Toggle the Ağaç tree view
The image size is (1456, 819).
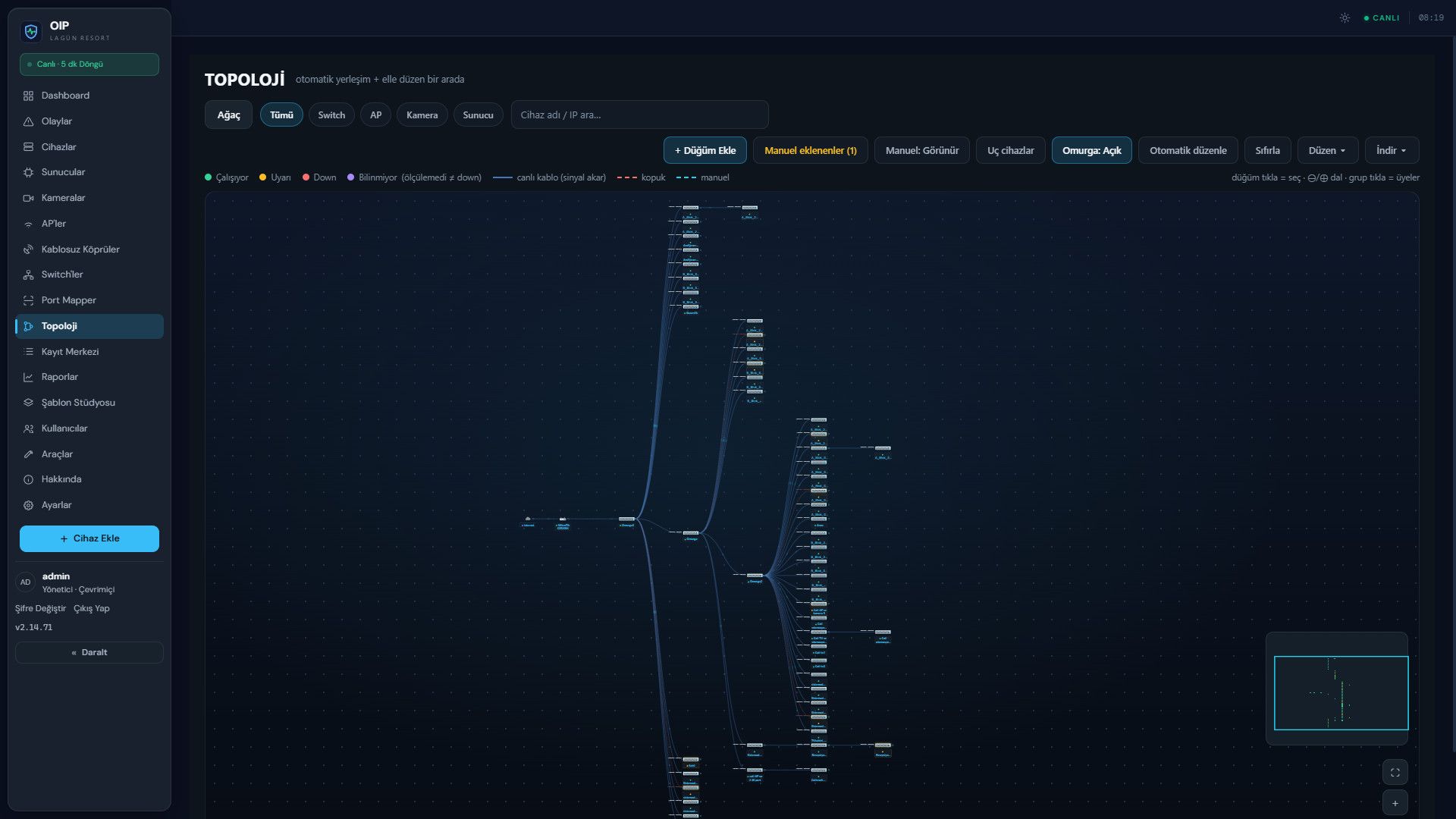pos(228,115)
